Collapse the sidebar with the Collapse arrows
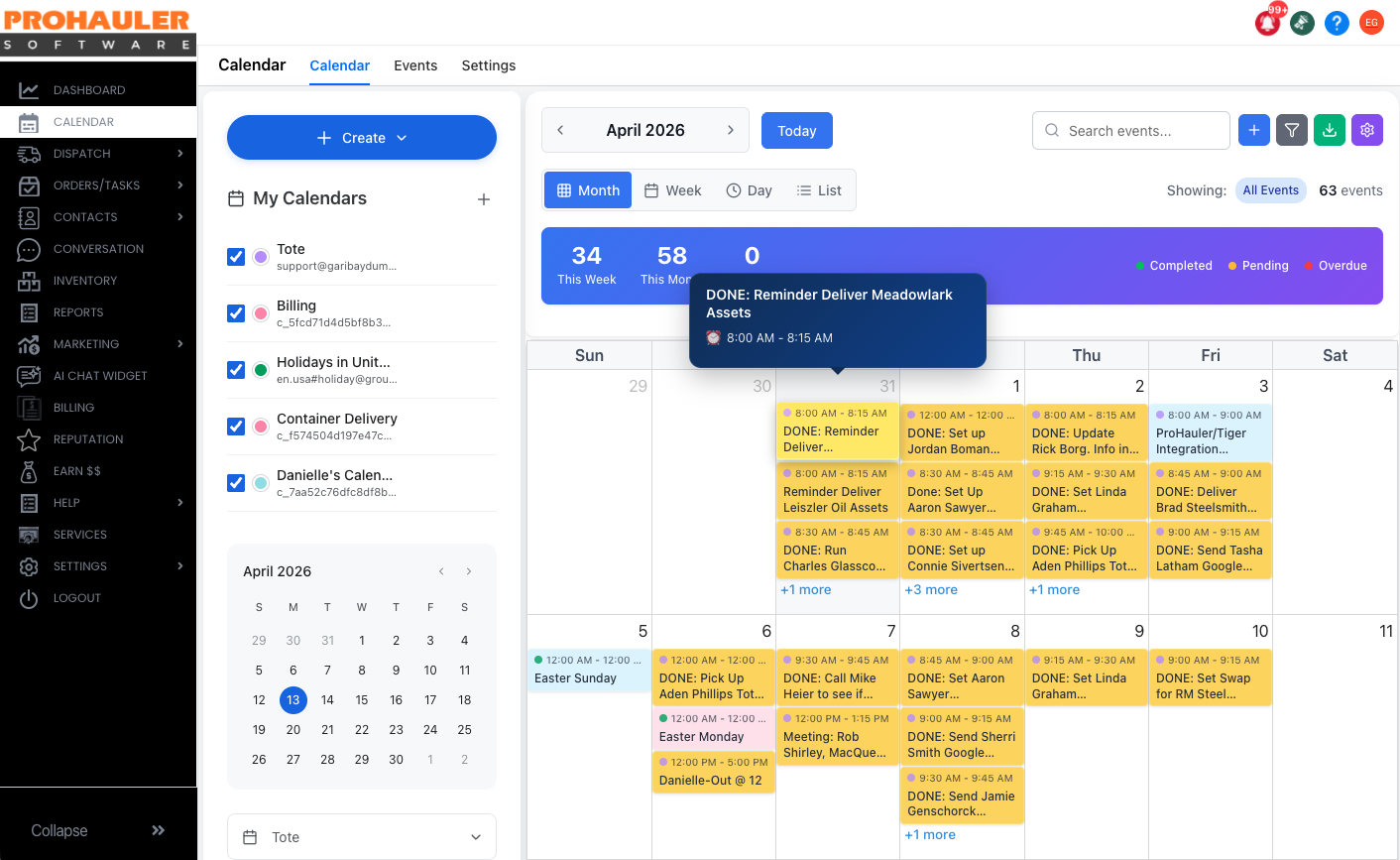 159,830
